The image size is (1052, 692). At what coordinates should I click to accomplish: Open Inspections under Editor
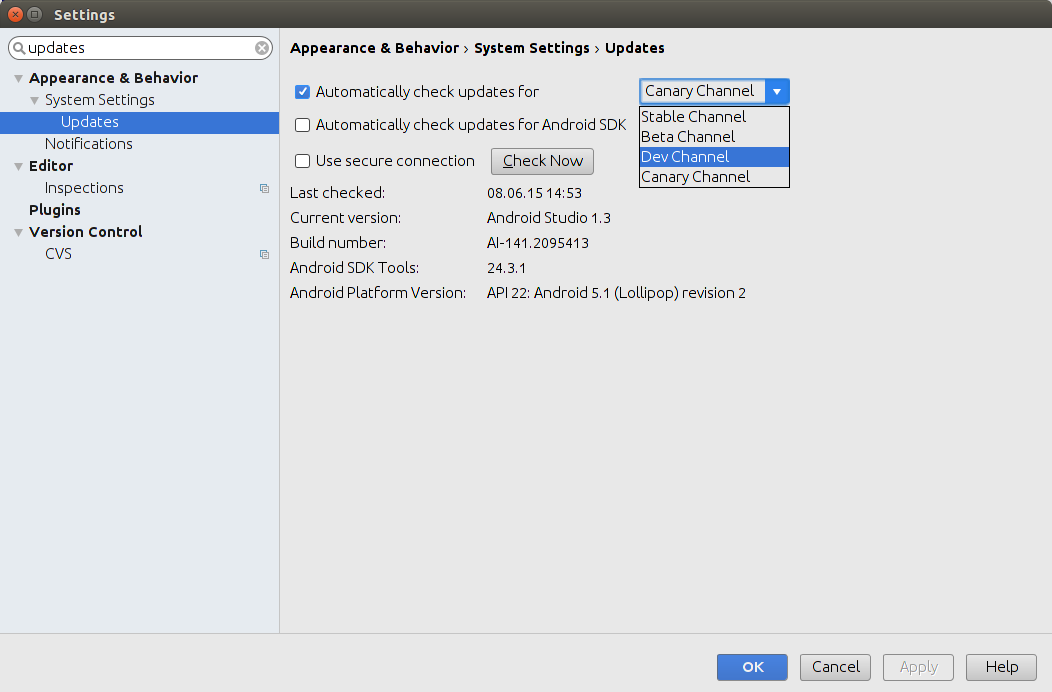[84, 188]
